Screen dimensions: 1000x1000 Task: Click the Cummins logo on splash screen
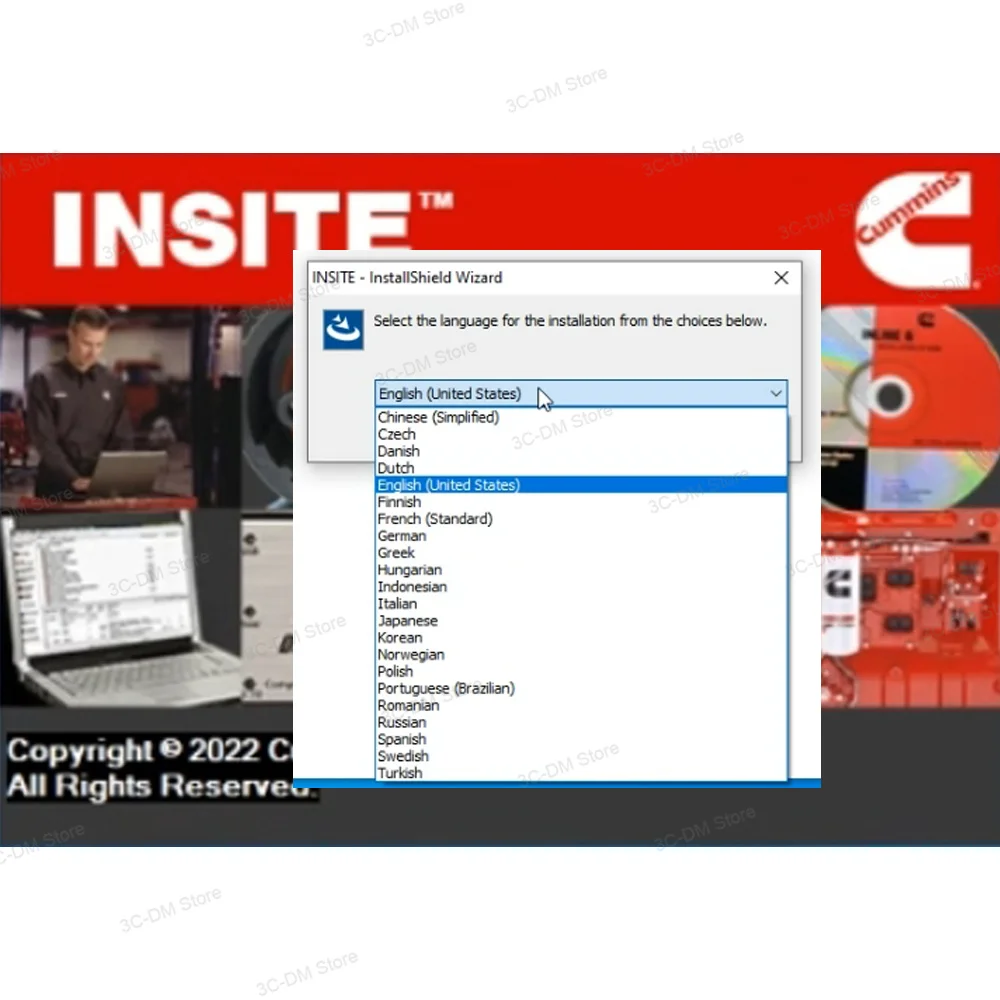tap(913, 230)
